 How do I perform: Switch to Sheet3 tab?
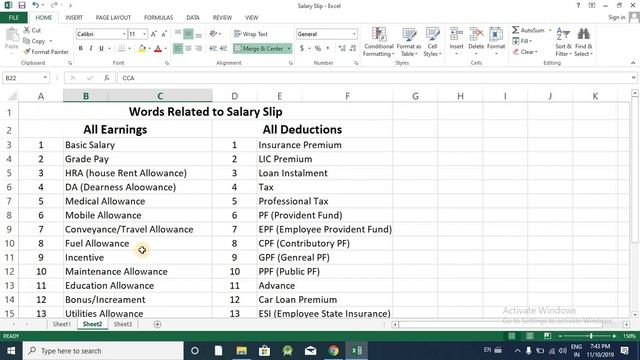pyautogui.click(x=123, y=324)
